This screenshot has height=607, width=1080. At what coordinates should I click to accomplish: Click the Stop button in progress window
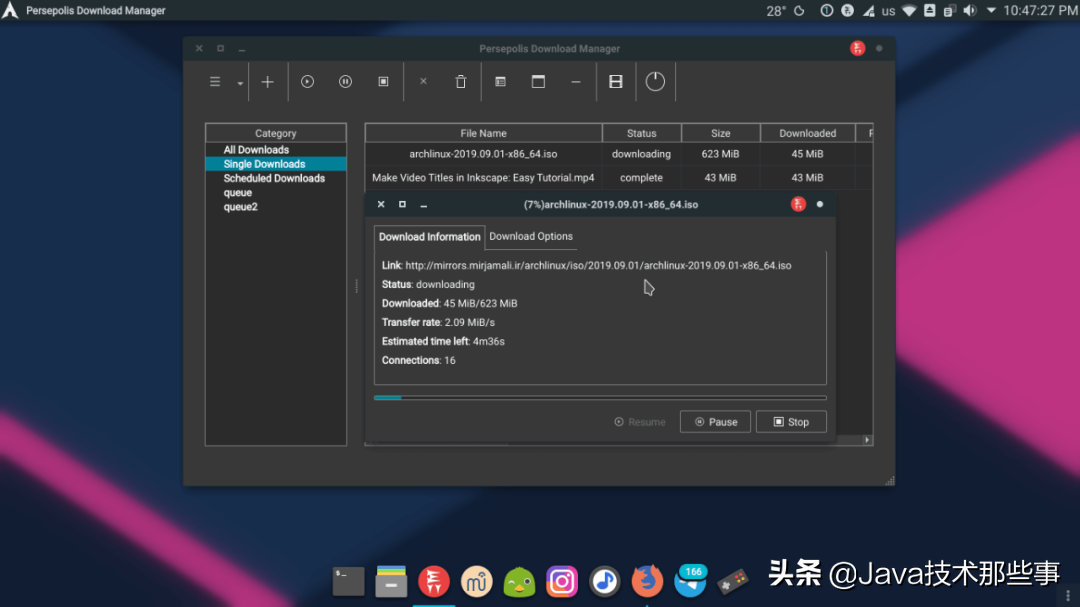[x=791, y=422]
